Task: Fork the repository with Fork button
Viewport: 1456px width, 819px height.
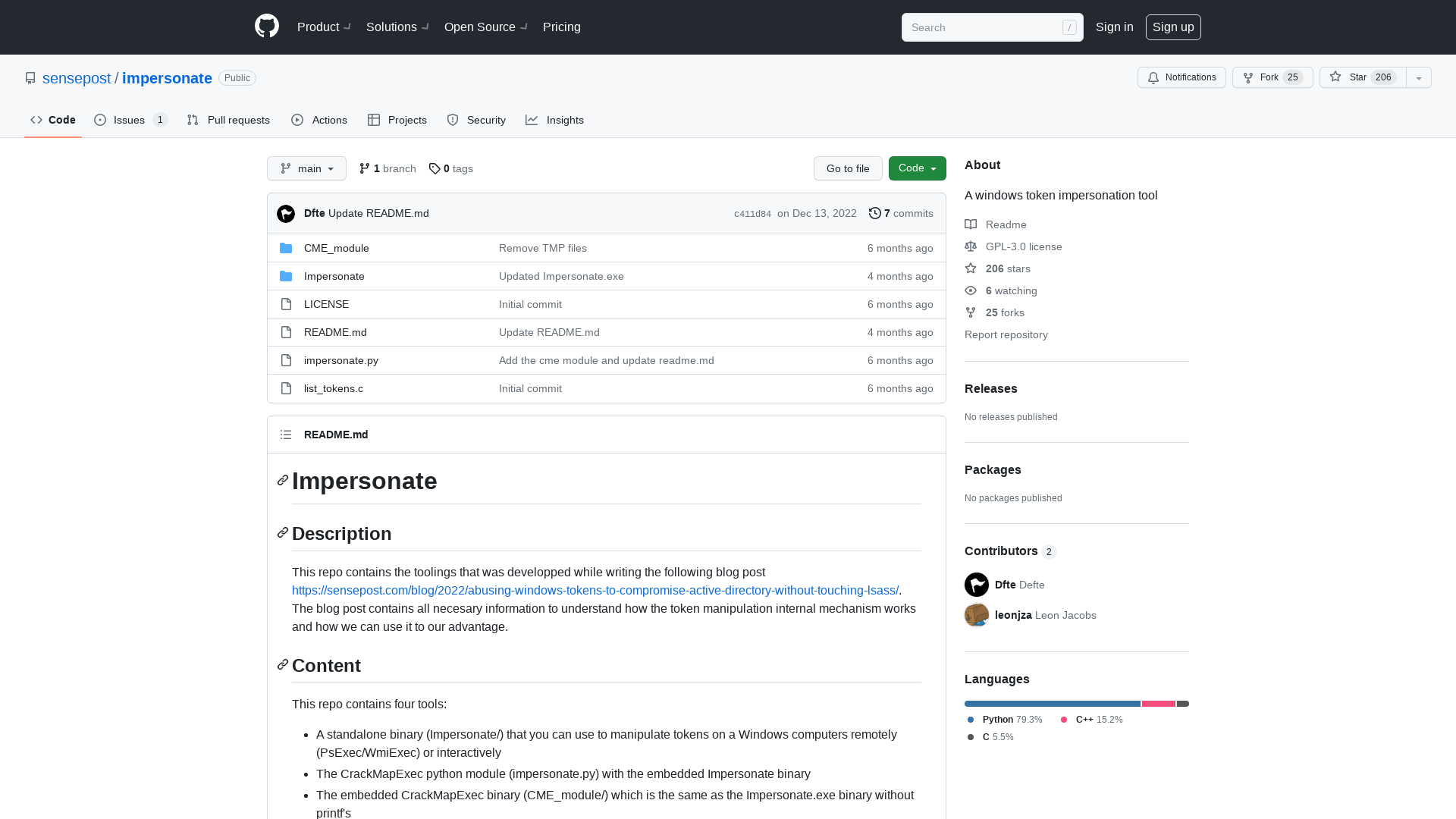Action: pos(1272,77)
